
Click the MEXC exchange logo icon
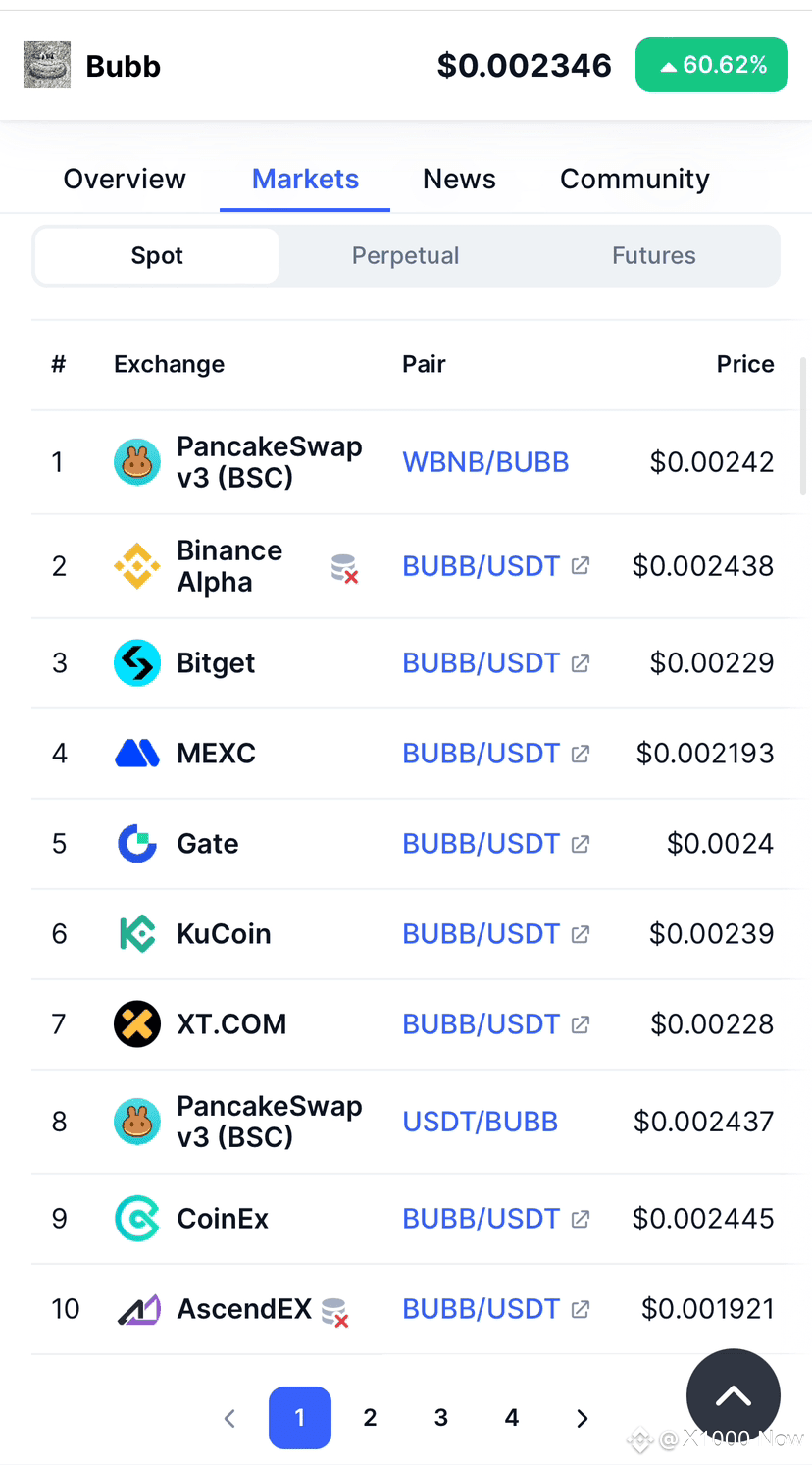pos(137,754)
